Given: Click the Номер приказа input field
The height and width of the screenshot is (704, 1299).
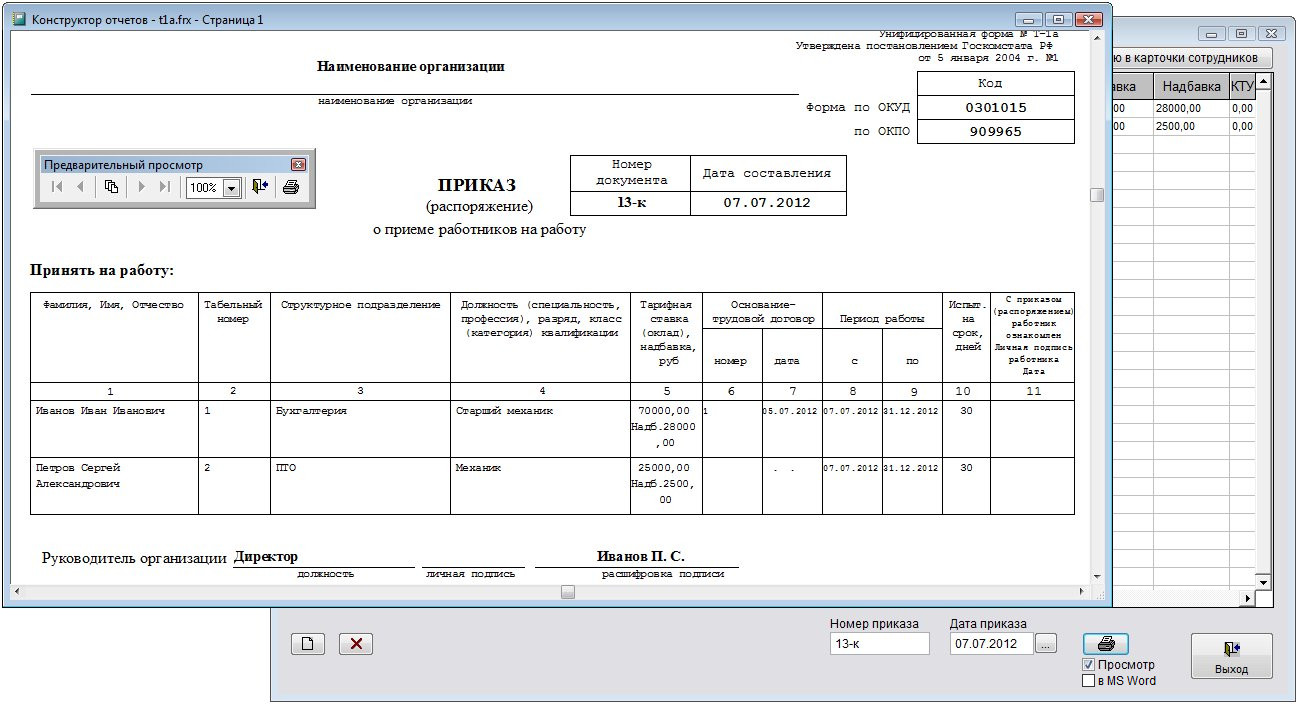Looking at the screenshot, I should (x=879, y=644).
